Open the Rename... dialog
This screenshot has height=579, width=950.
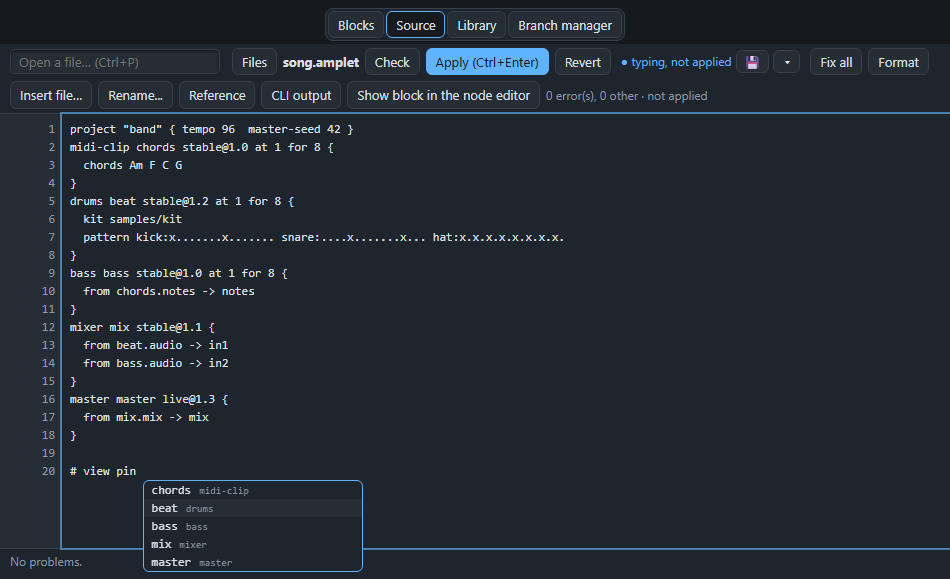(x=135, y=96)
